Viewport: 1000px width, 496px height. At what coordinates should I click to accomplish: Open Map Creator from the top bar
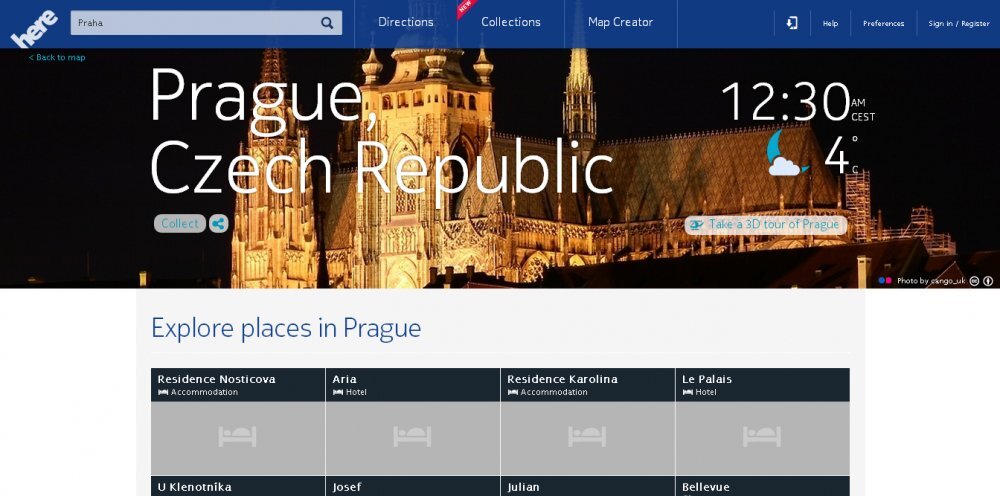pyautogui.click(x=620, y=22)
